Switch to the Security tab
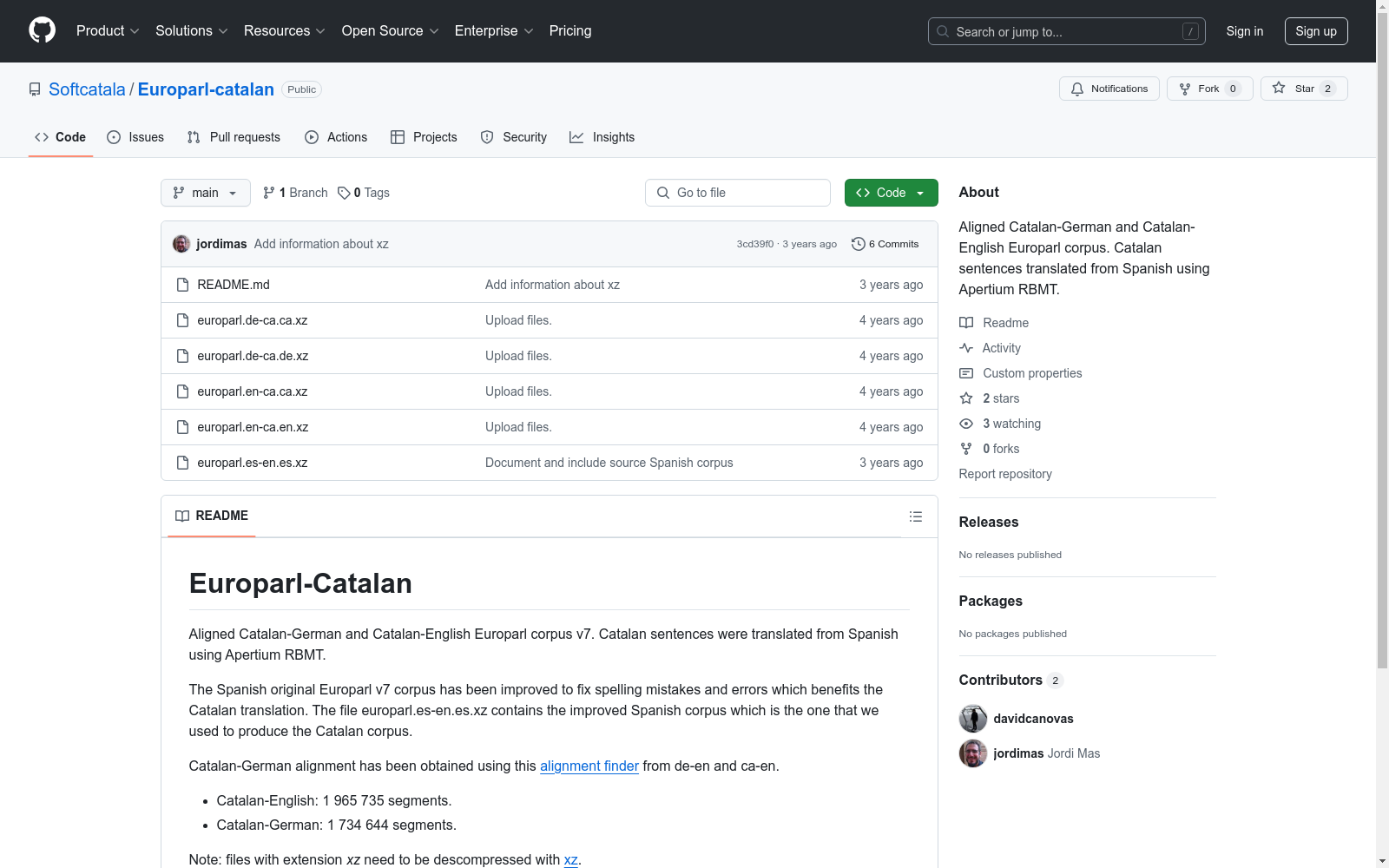 (514, 137)
